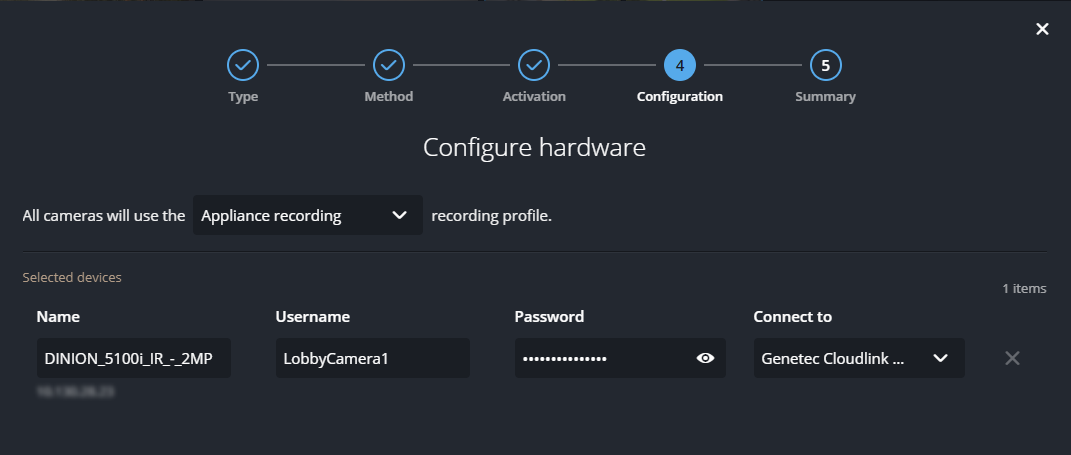Screen dimensions: 1071x455
Task: Click the 'Configuration' step label
Action: [680, 97]
